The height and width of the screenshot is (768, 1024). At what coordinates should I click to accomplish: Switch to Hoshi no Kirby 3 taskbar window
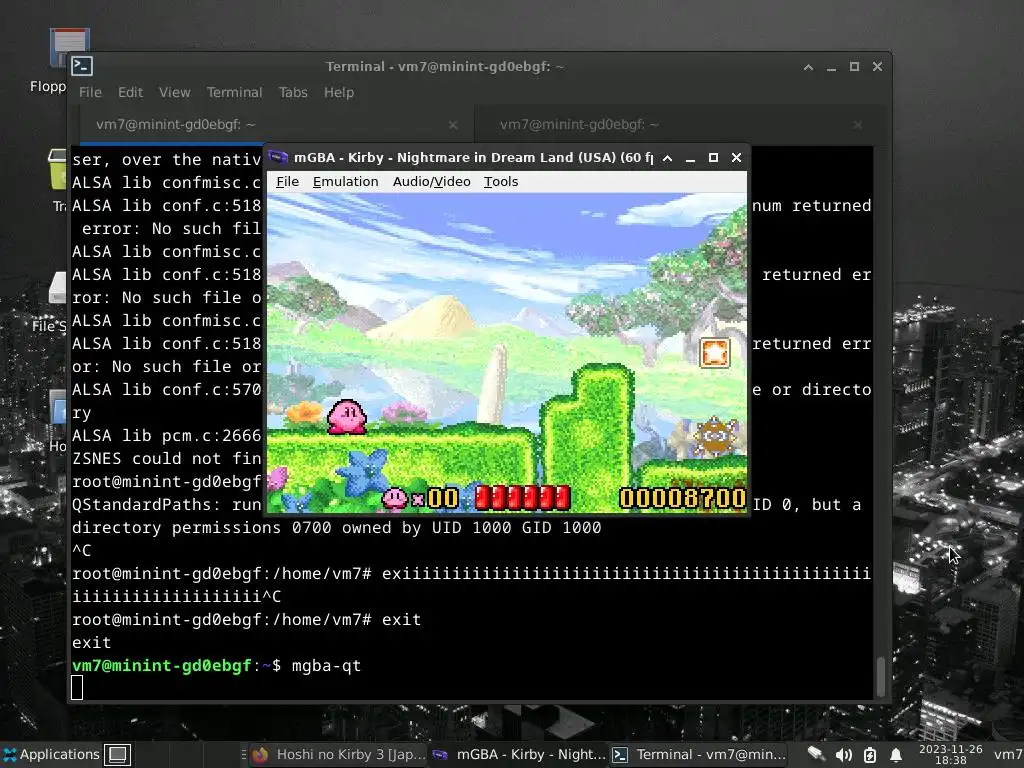click(340, 755)
